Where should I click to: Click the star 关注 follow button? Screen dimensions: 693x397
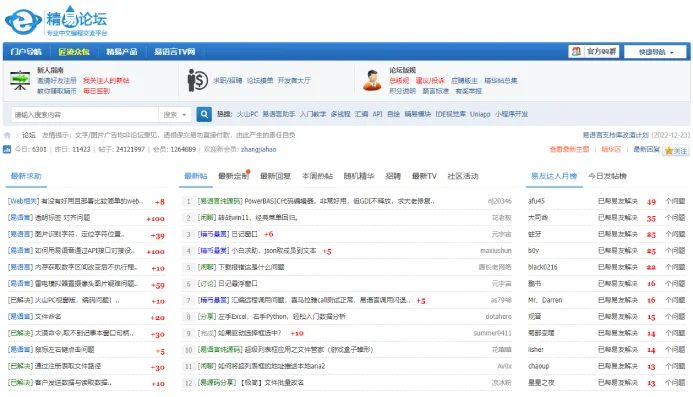[676, 151]
